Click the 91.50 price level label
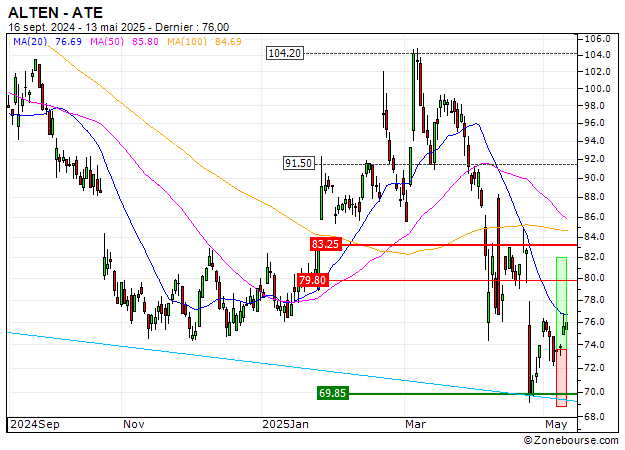This screenshot has width=625, height=450. (298, 163)
